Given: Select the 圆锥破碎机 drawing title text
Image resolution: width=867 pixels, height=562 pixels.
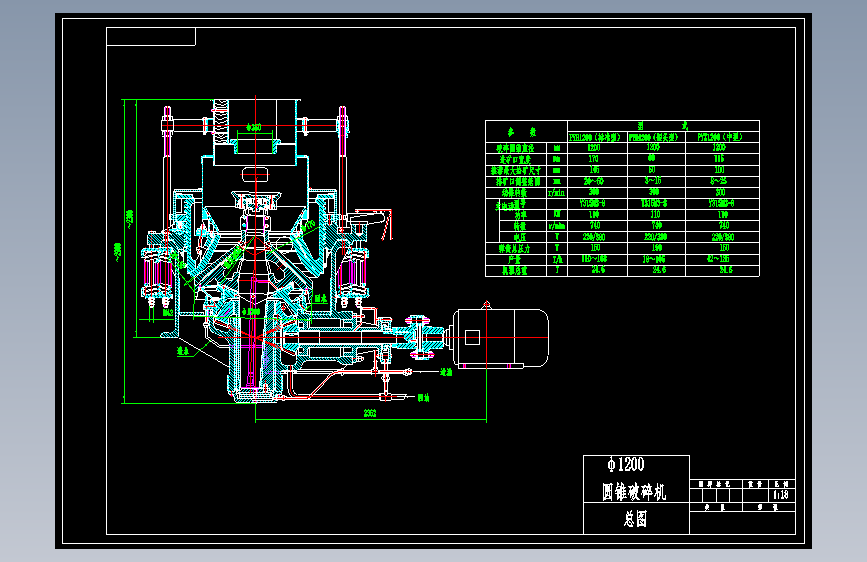Looking at the screenshot, I should pyautogui.click(x=634, y=491).
